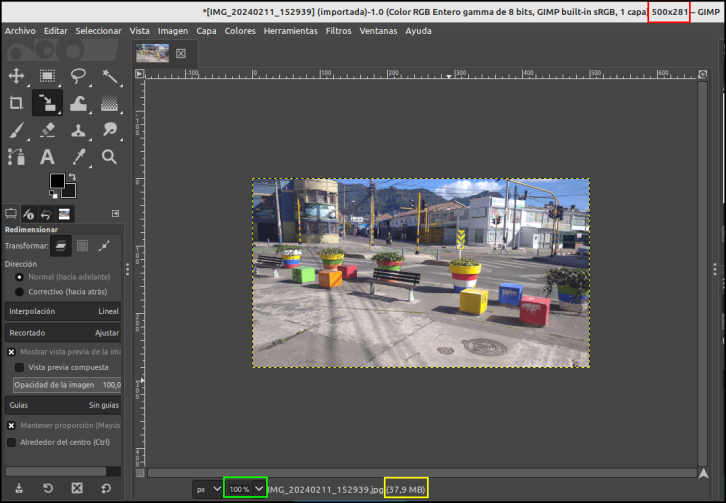The width and height of the screenshot is (726, 503).
Task: Select the Text tool
Action: 47,157
